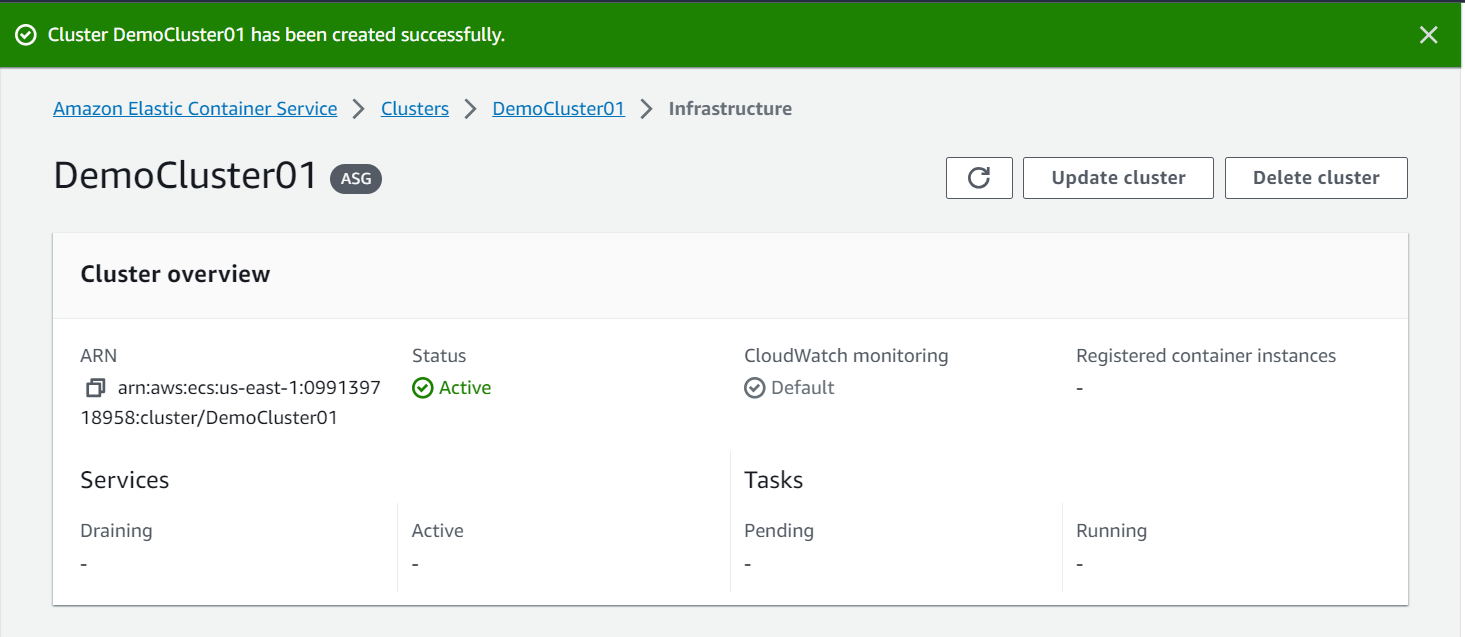This screenshot has height=637, width=1465.
Task: Click the breadcrumb chevron before Infrastructure
Action: tap(647, 109)
